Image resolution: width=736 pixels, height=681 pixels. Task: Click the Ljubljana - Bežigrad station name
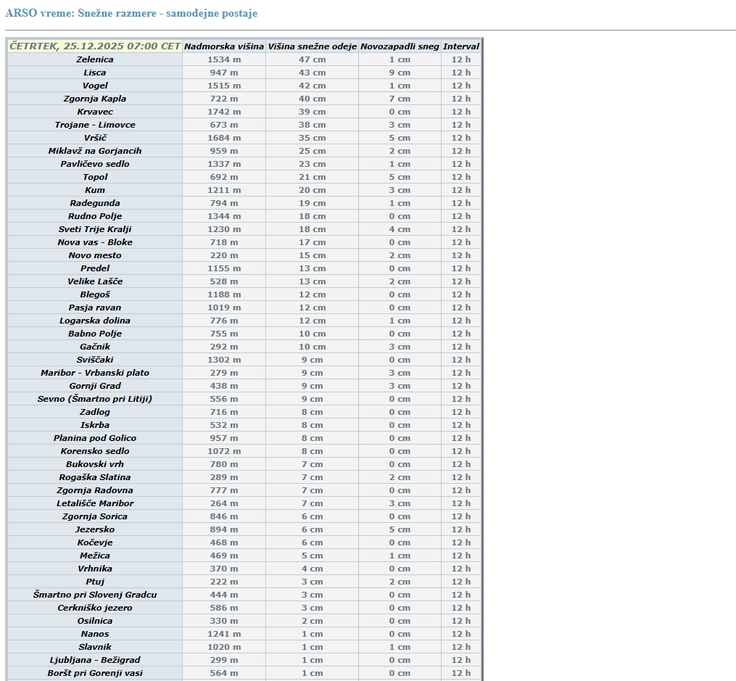coord(95,660)
